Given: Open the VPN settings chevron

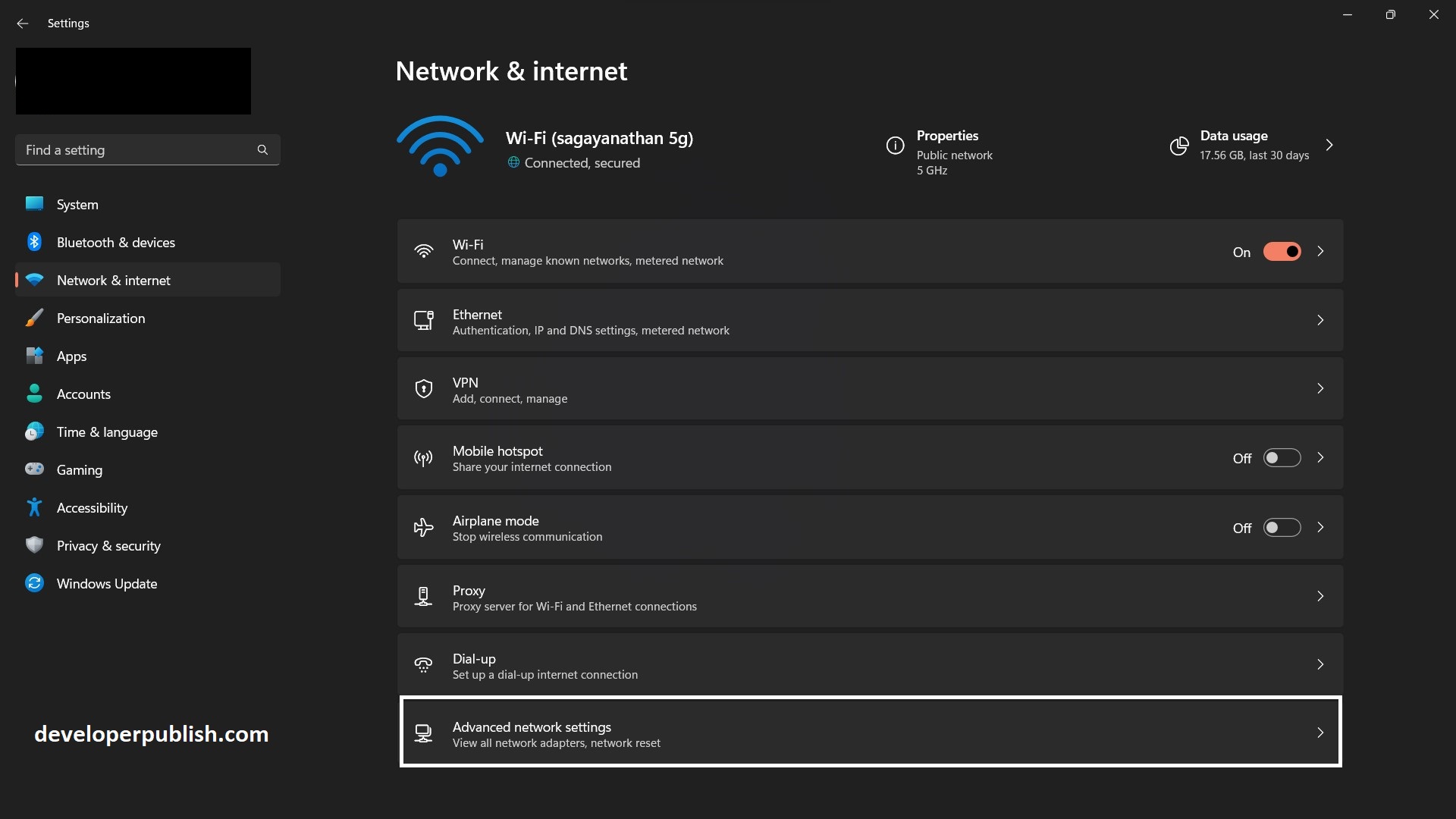Looking at the screenshot, I should (x=1320, y=388).
